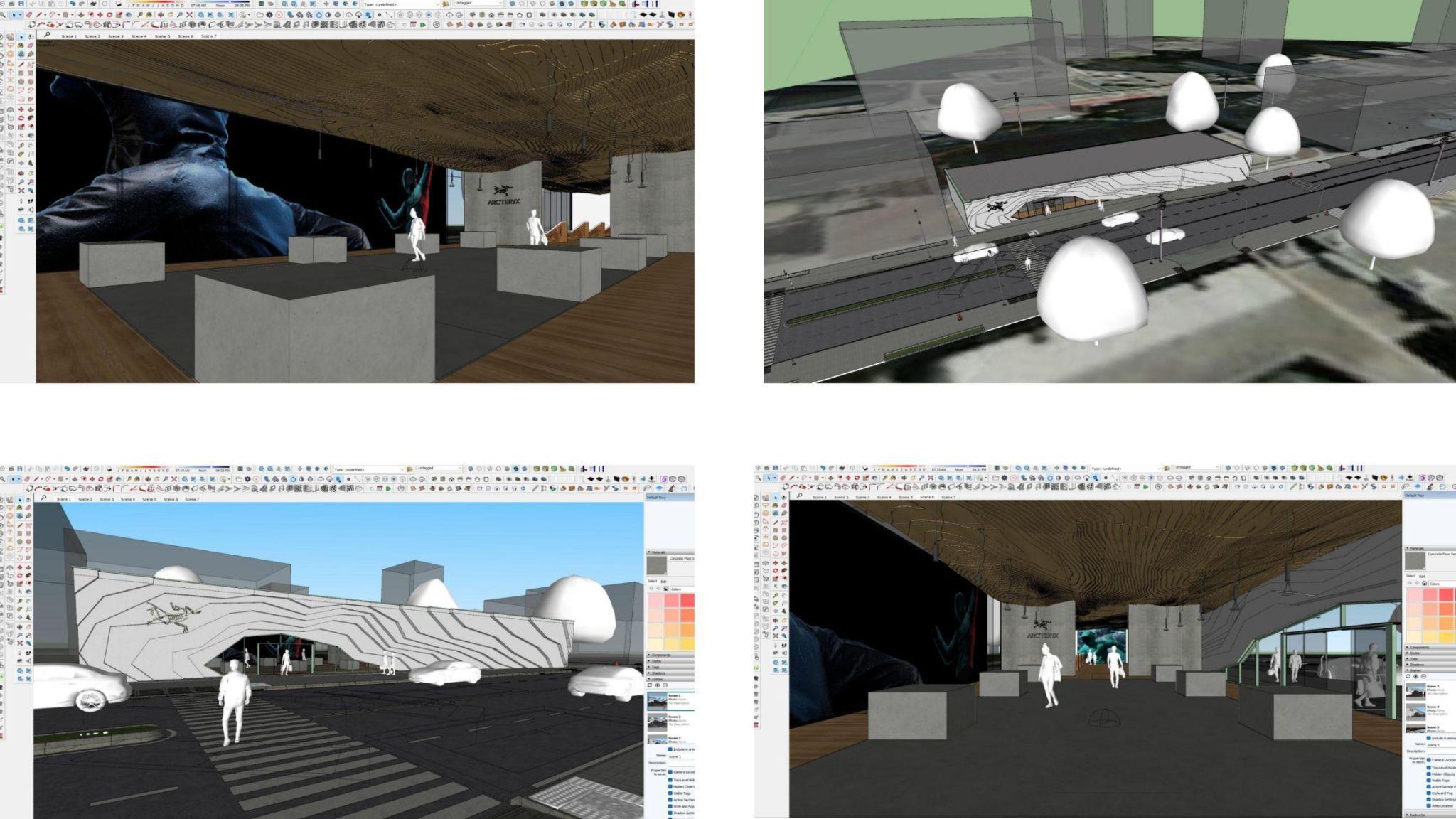Click the Undo arrow in the top-left window toolbar
The image size is (1456, 819).
[72, 4]
